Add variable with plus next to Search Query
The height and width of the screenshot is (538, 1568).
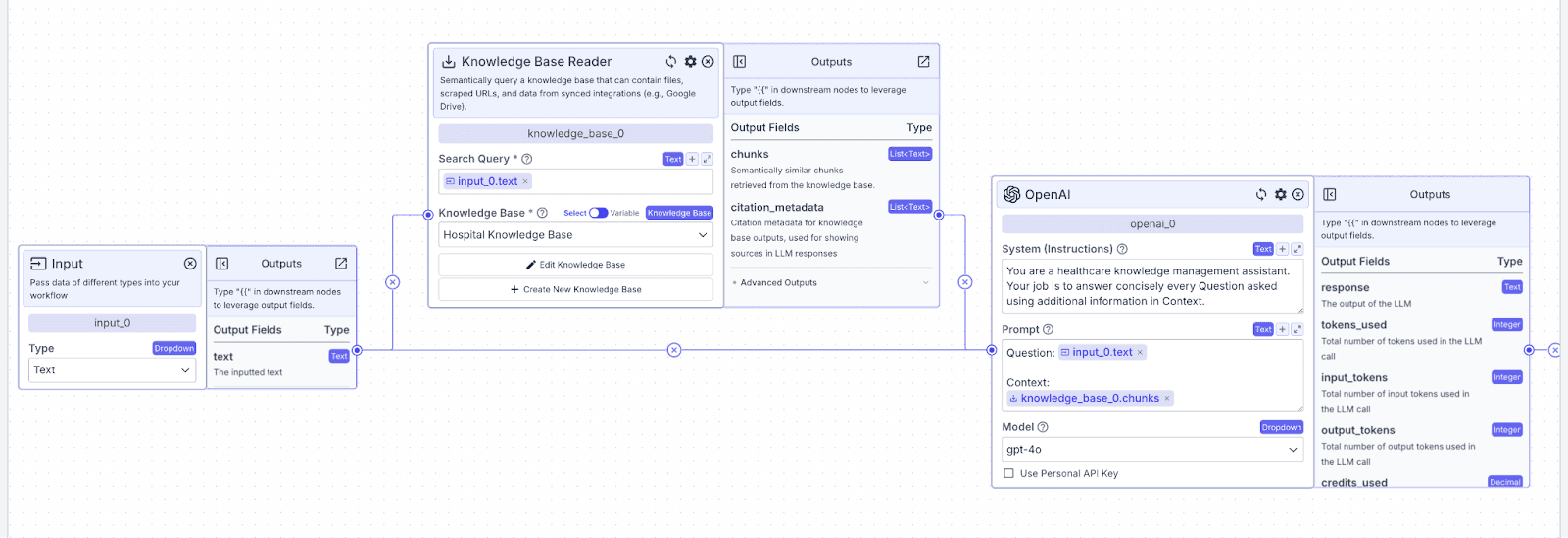pos(692,159)
